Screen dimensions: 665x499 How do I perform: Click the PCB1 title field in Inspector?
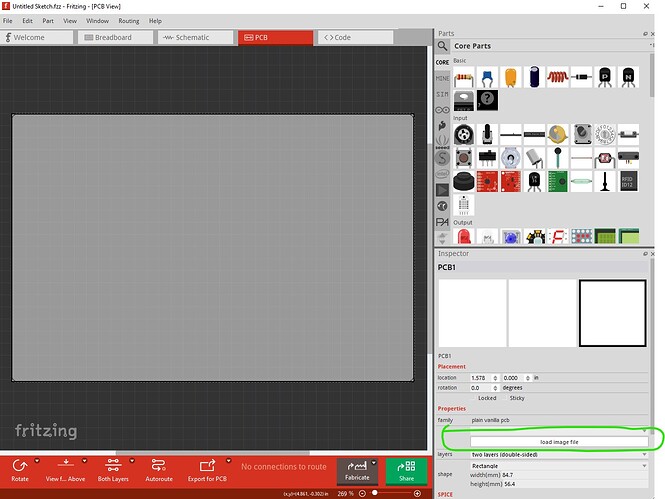[x=542, y=267]
